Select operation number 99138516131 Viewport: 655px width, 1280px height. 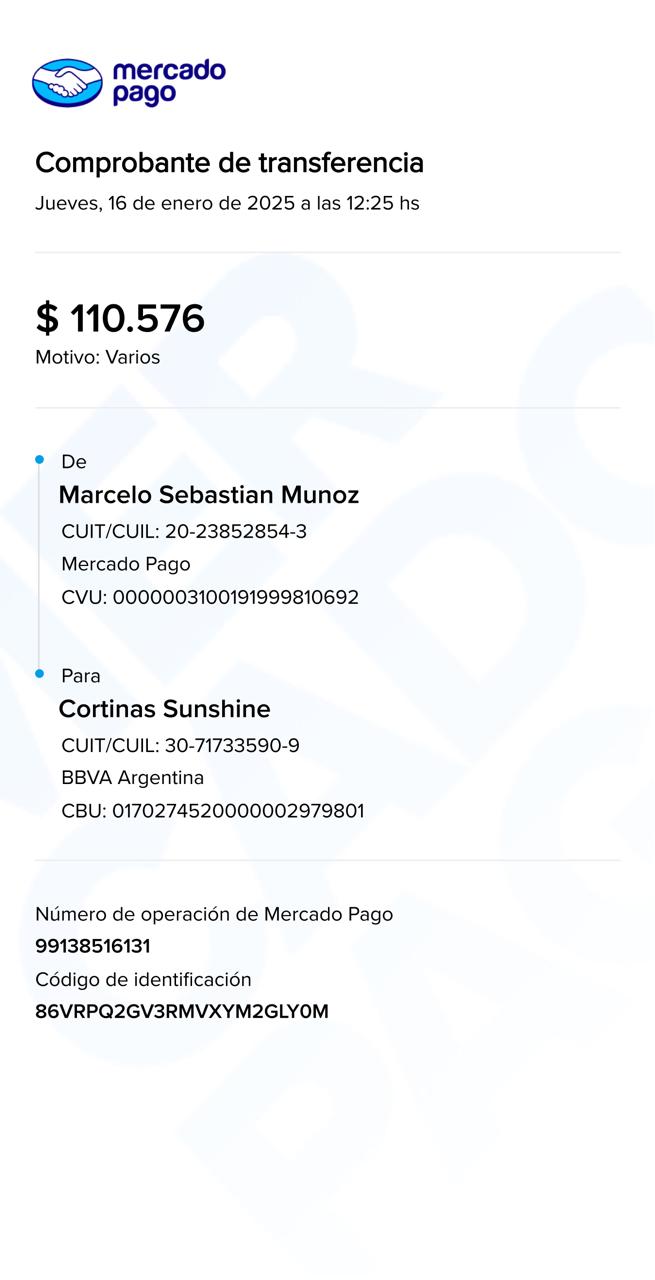click(93, 946)
